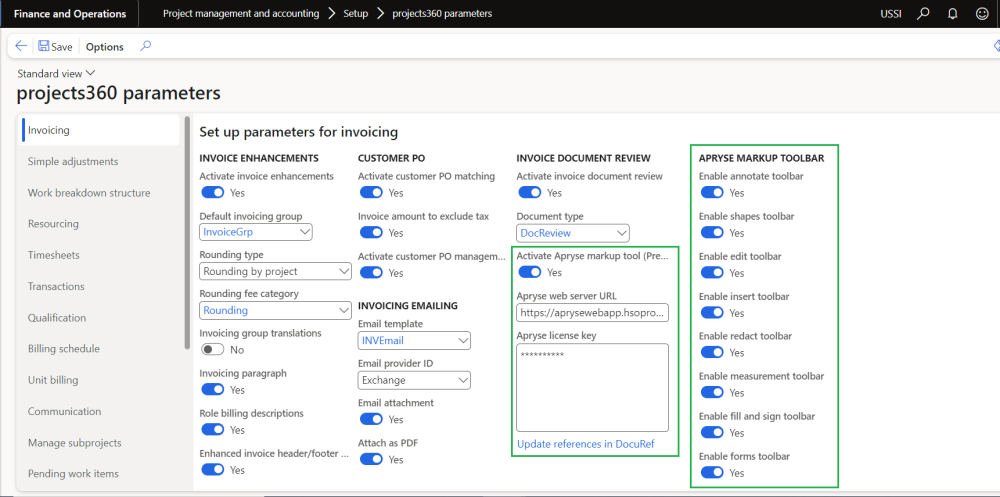Open the Default invoicing group dropdown
This screenshot has height=497, width=1000.
pyautogui.click(x=303, y=232)
